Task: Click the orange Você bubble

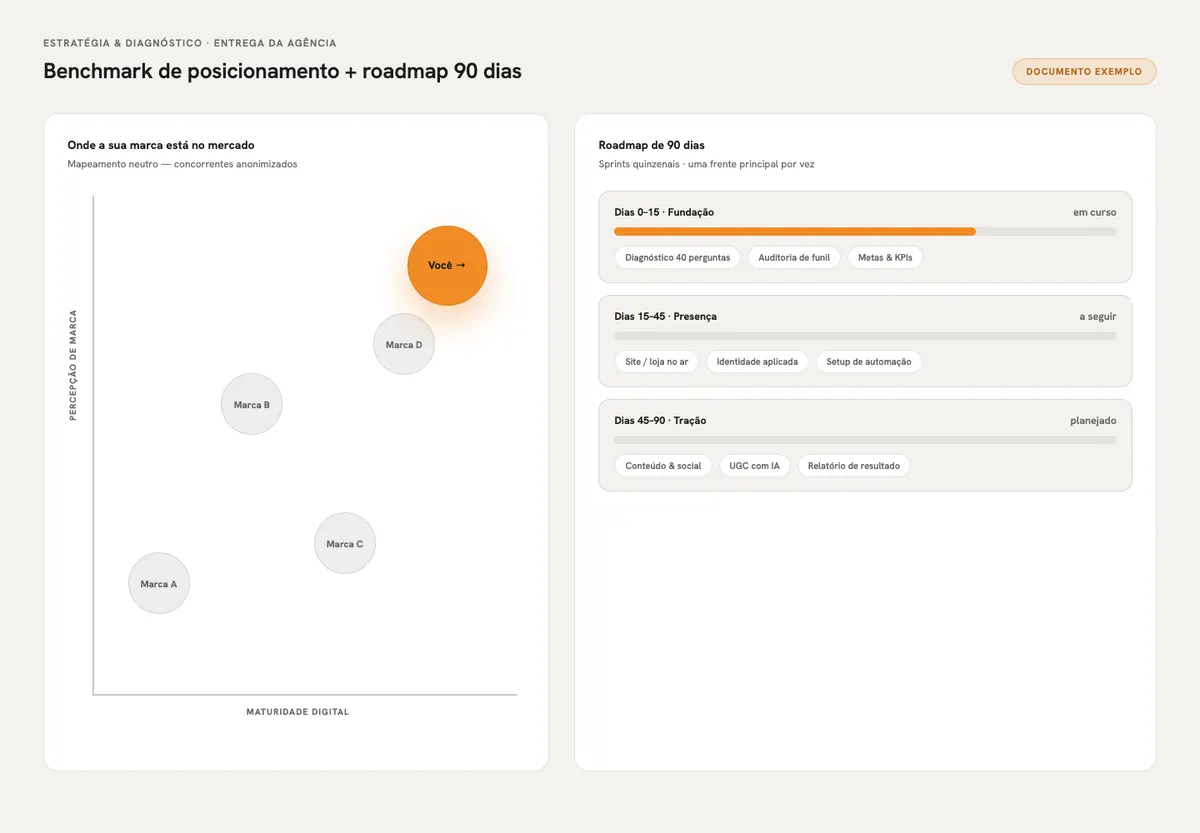Action: pos(447,265)
